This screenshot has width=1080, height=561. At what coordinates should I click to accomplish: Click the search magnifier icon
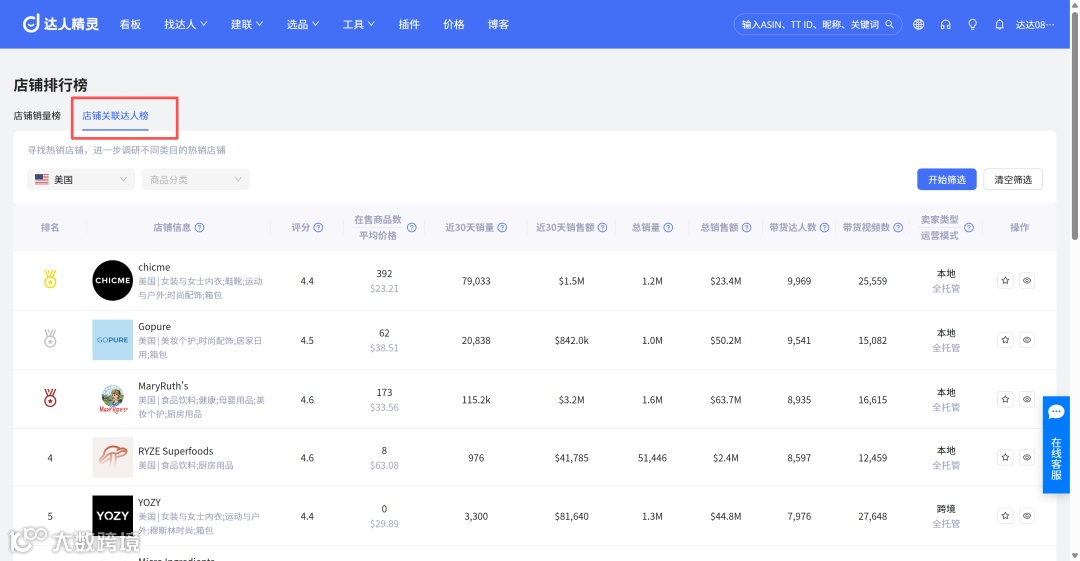[x=889, y=24]
